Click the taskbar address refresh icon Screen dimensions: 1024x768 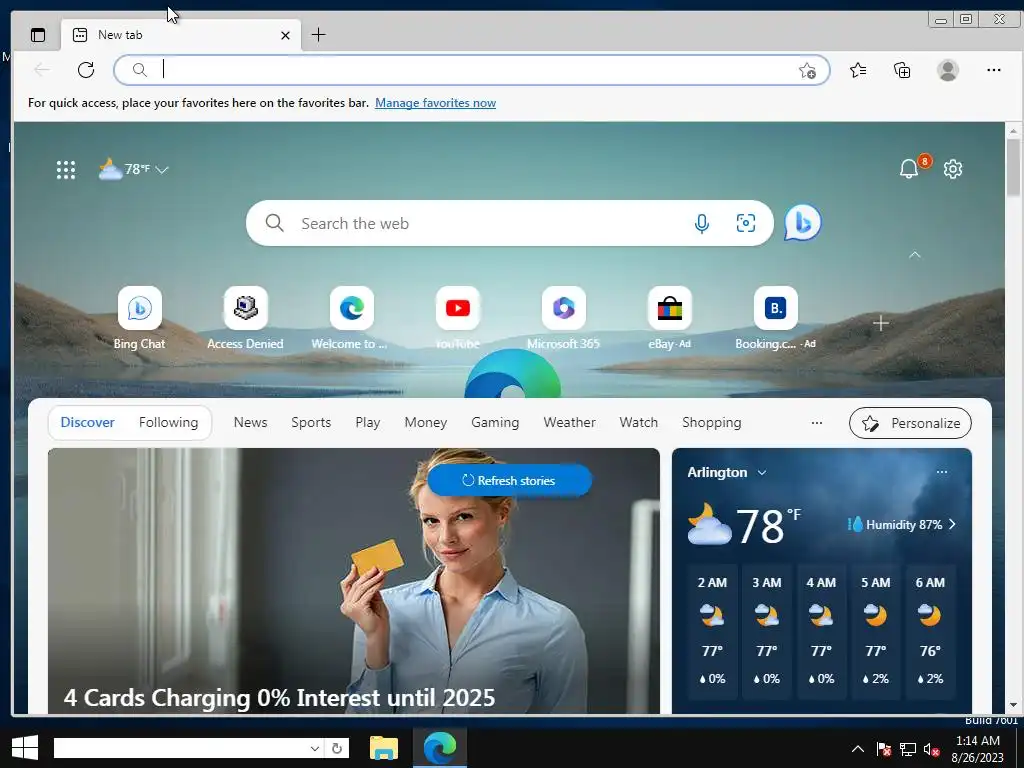pos(337,748)
